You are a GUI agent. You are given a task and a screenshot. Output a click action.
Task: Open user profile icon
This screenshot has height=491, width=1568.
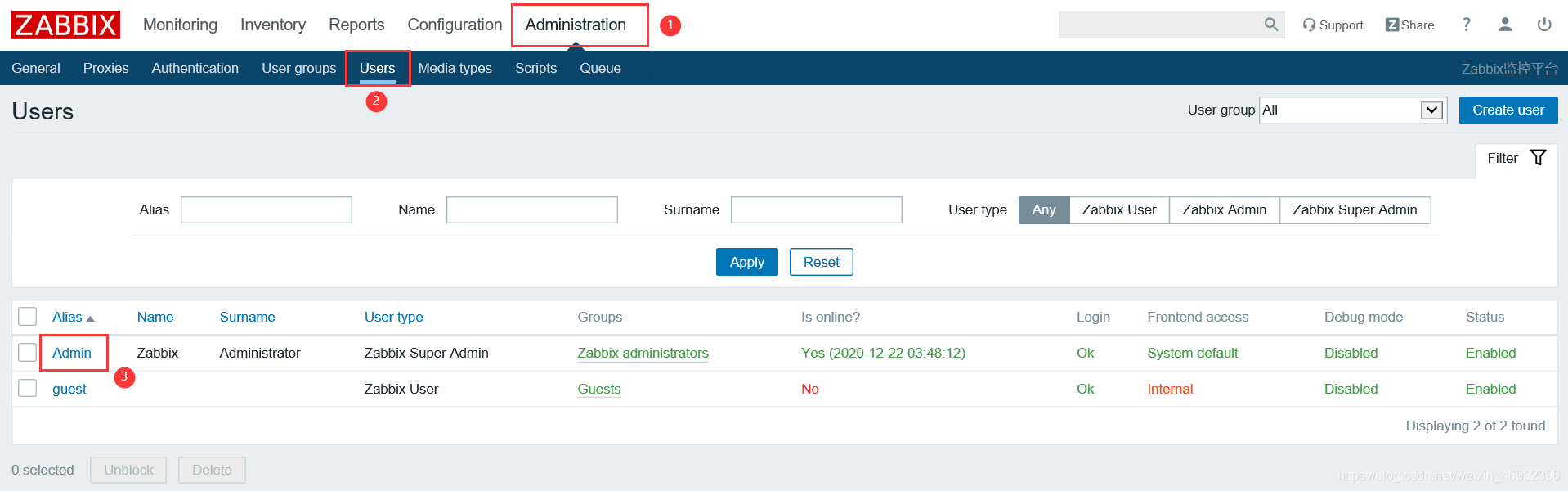(1505, 25)
